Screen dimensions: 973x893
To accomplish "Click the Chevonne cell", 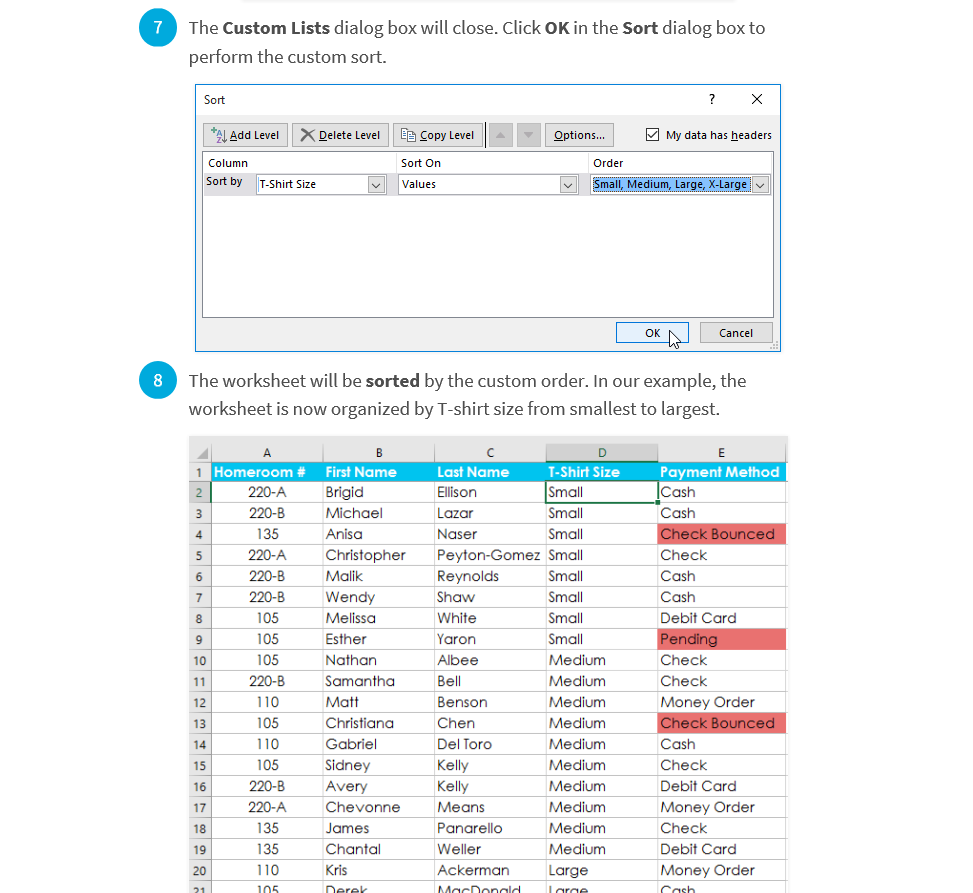I will pos(379,807).
